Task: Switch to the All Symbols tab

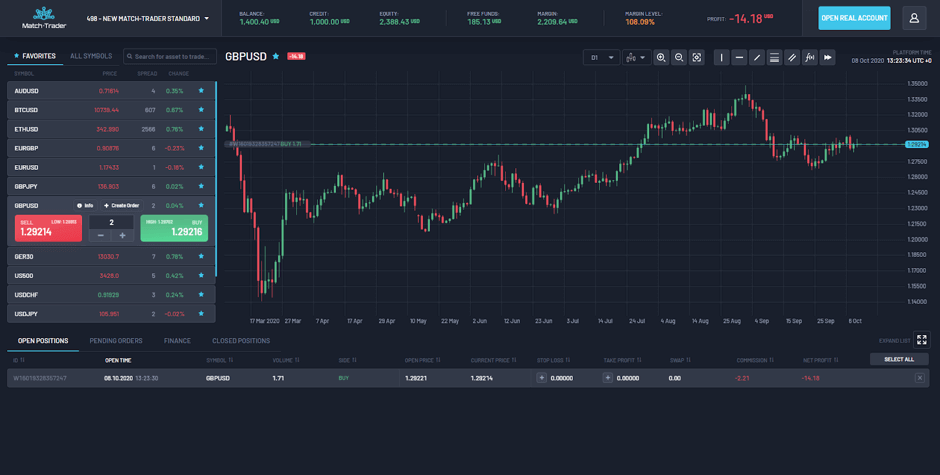Action: (x=91, y=56)
